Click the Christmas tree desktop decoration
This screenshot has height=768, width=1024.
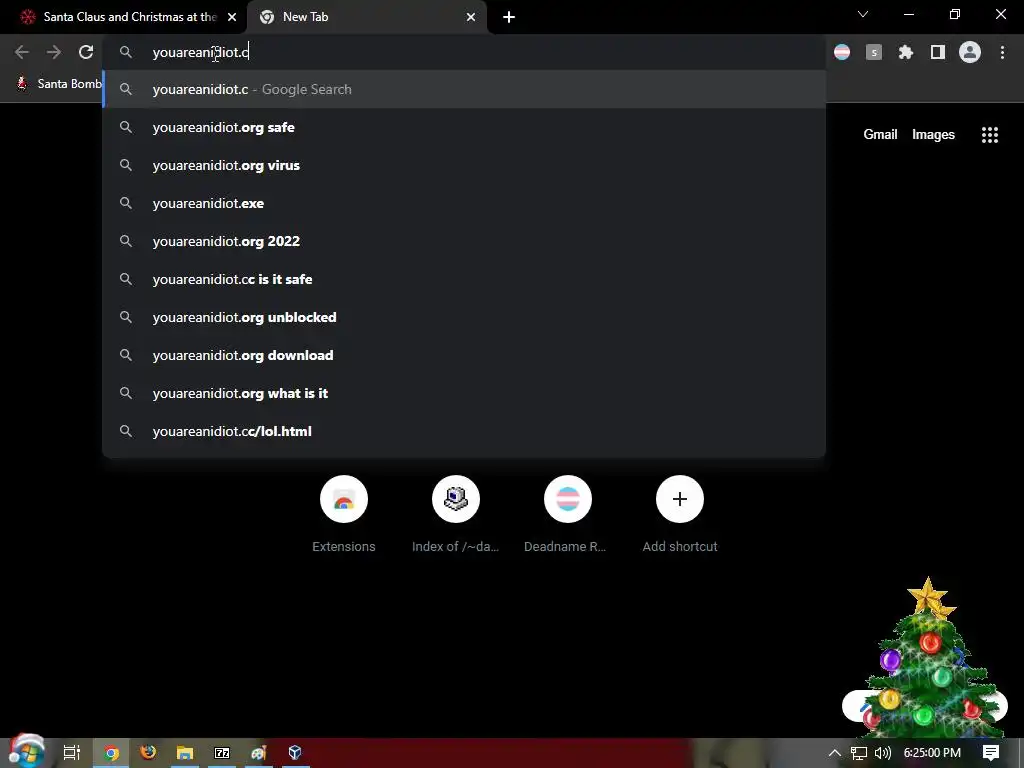click(x=927, y=658)
